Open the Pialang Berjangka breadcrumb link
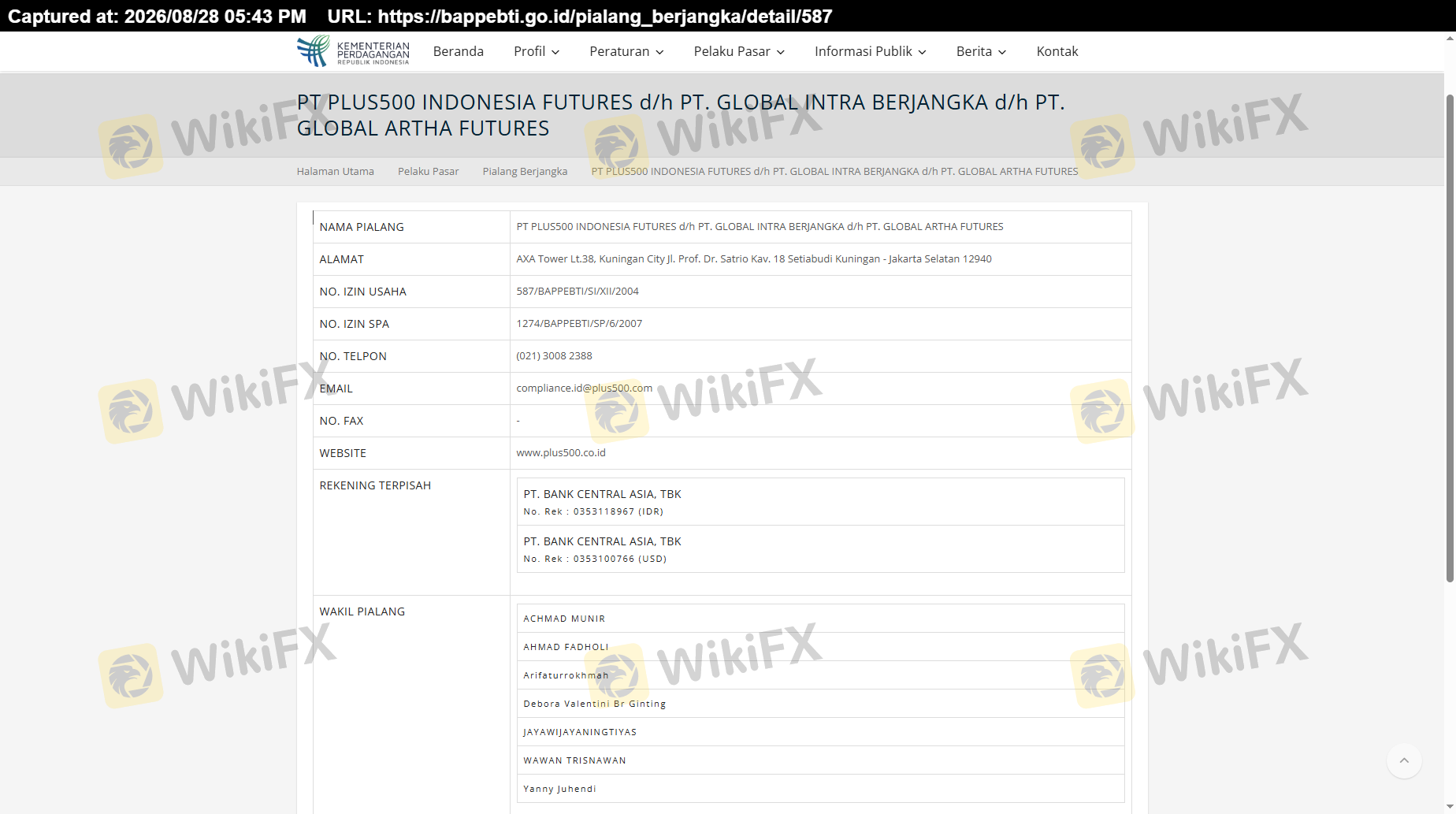1456x814 pixels. pos(525,171)
